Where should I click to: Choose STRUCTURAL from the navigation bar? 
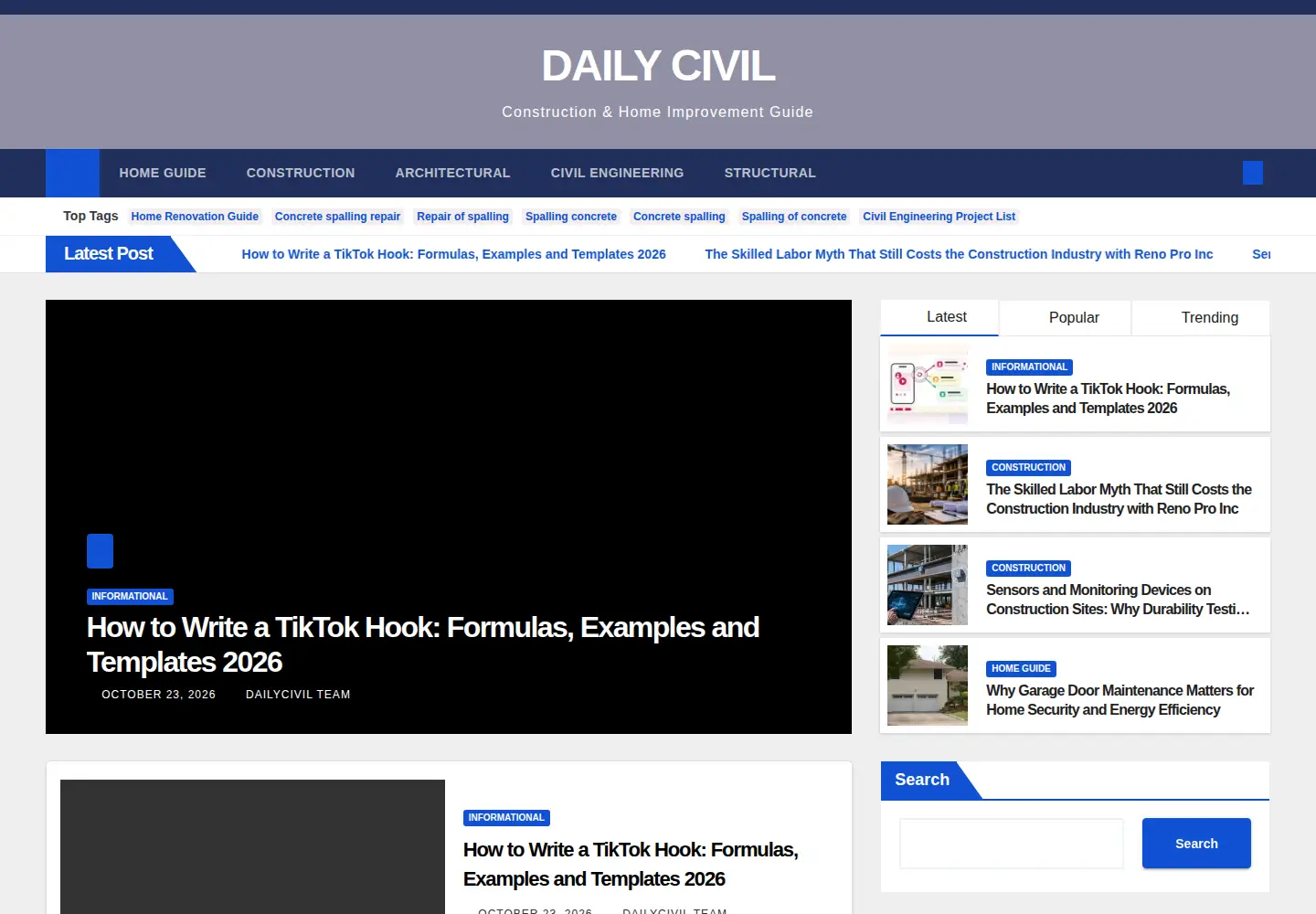coord(770,173)
